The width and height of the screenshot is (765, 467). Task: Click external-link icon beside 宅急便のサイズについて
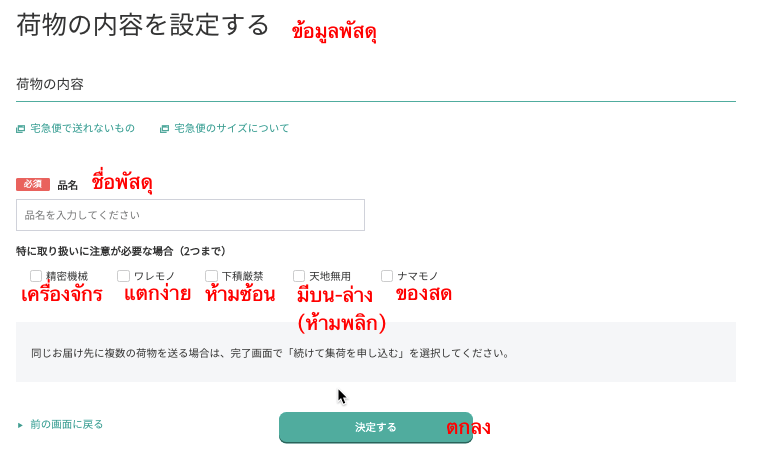pos(164,129)
